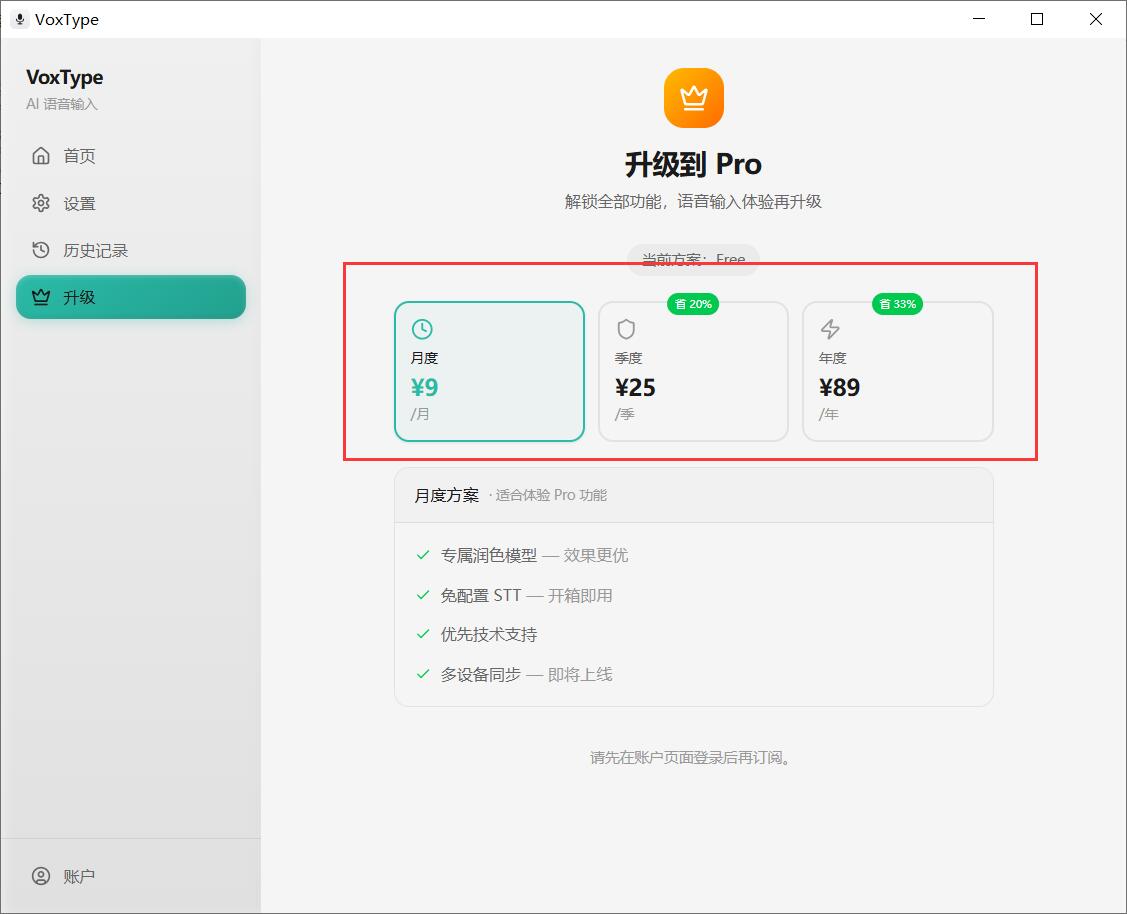
Task: Click the checkmark next to 免配置 STT
Action: 423,595
